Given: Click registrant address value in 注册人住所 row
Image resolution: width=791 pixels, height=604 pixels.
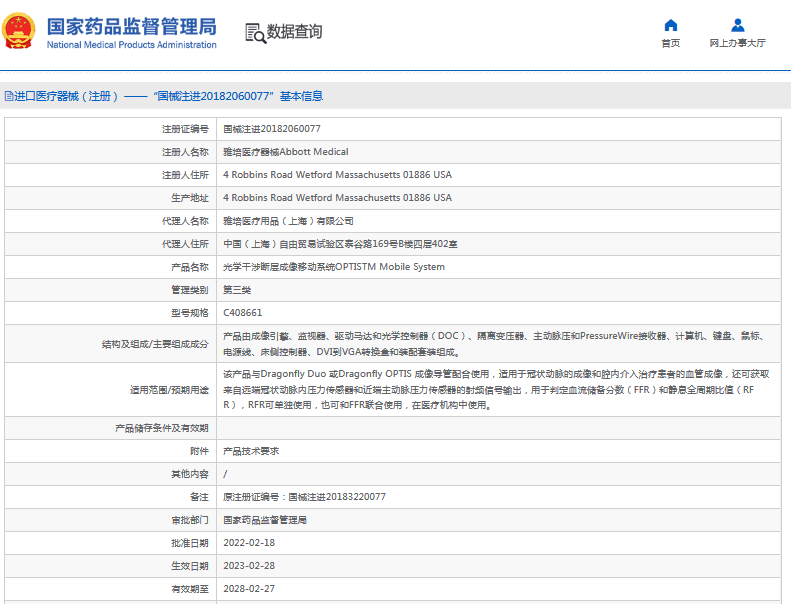Looking at the screenshot, I should (x=337, y=175).
